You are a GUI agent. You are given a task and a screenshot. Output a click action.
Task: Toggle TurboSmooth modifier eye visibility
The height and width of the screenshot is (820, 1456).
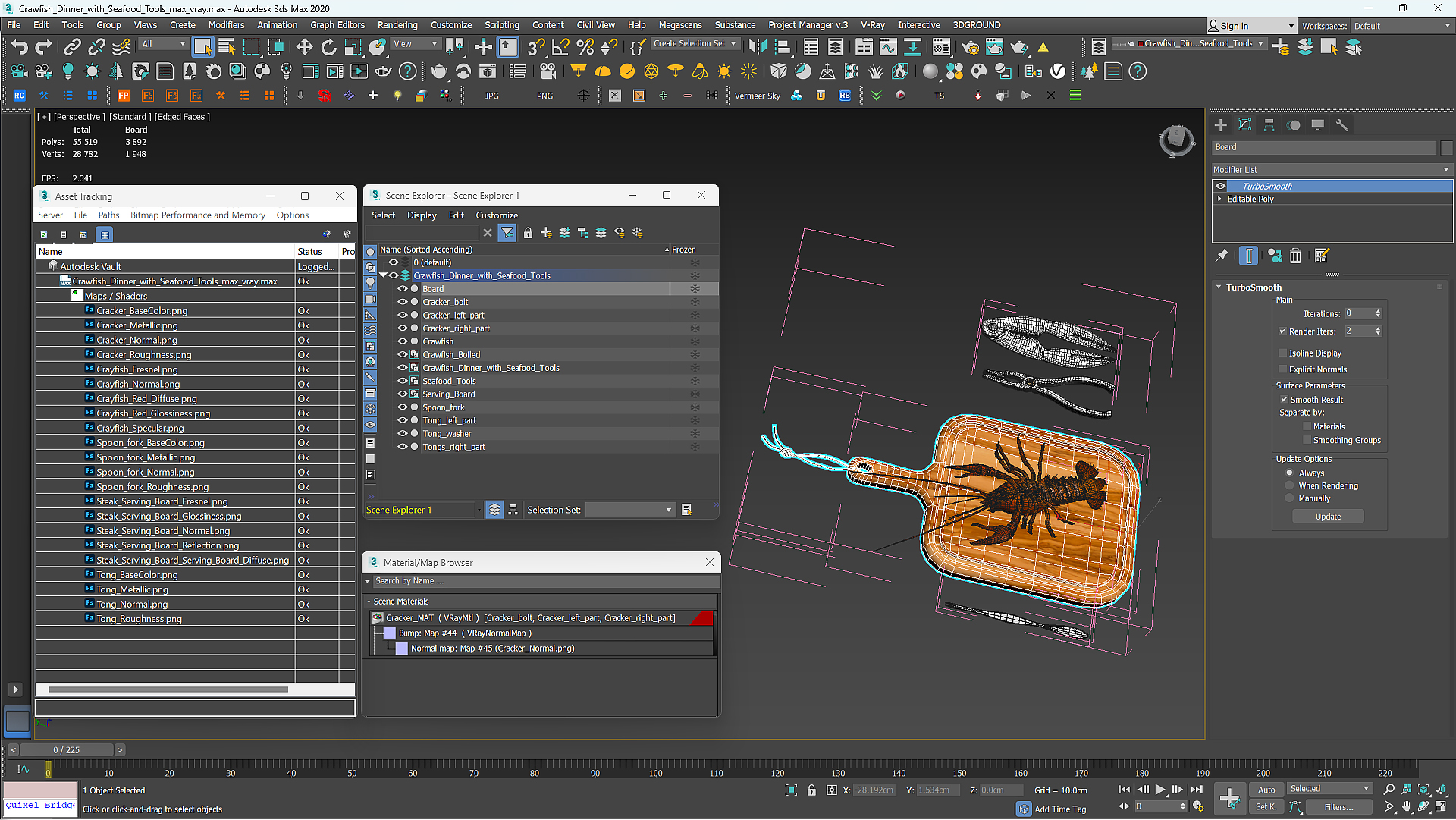click(1220, 187)
